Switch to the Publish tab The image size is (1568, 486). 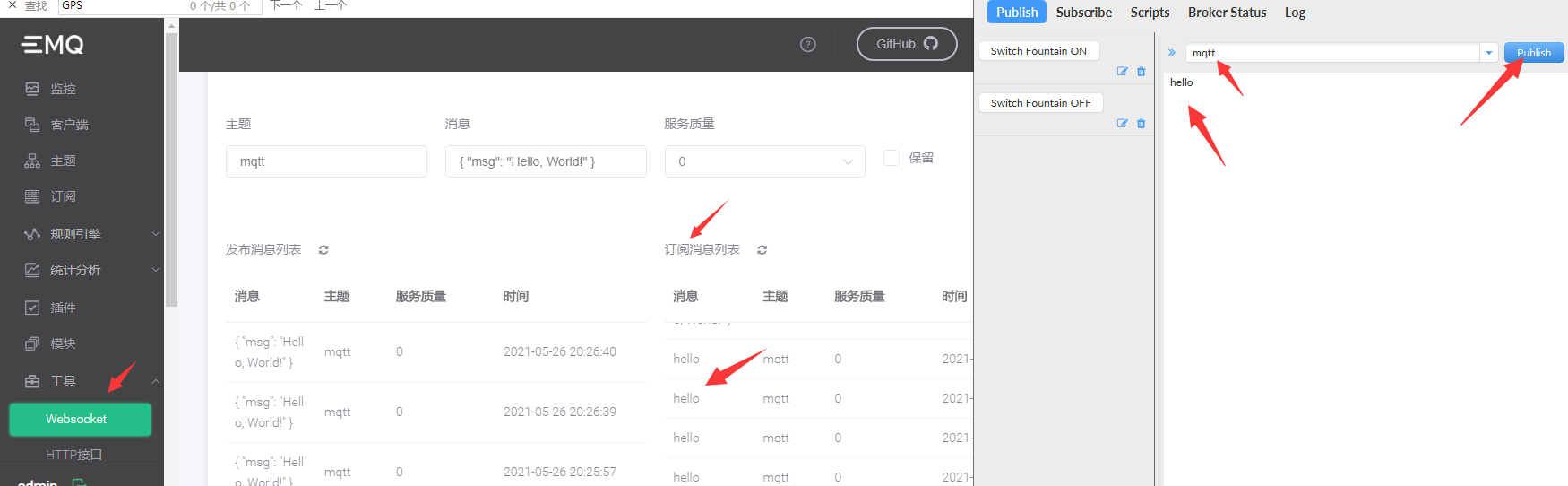click(1017, 12)
